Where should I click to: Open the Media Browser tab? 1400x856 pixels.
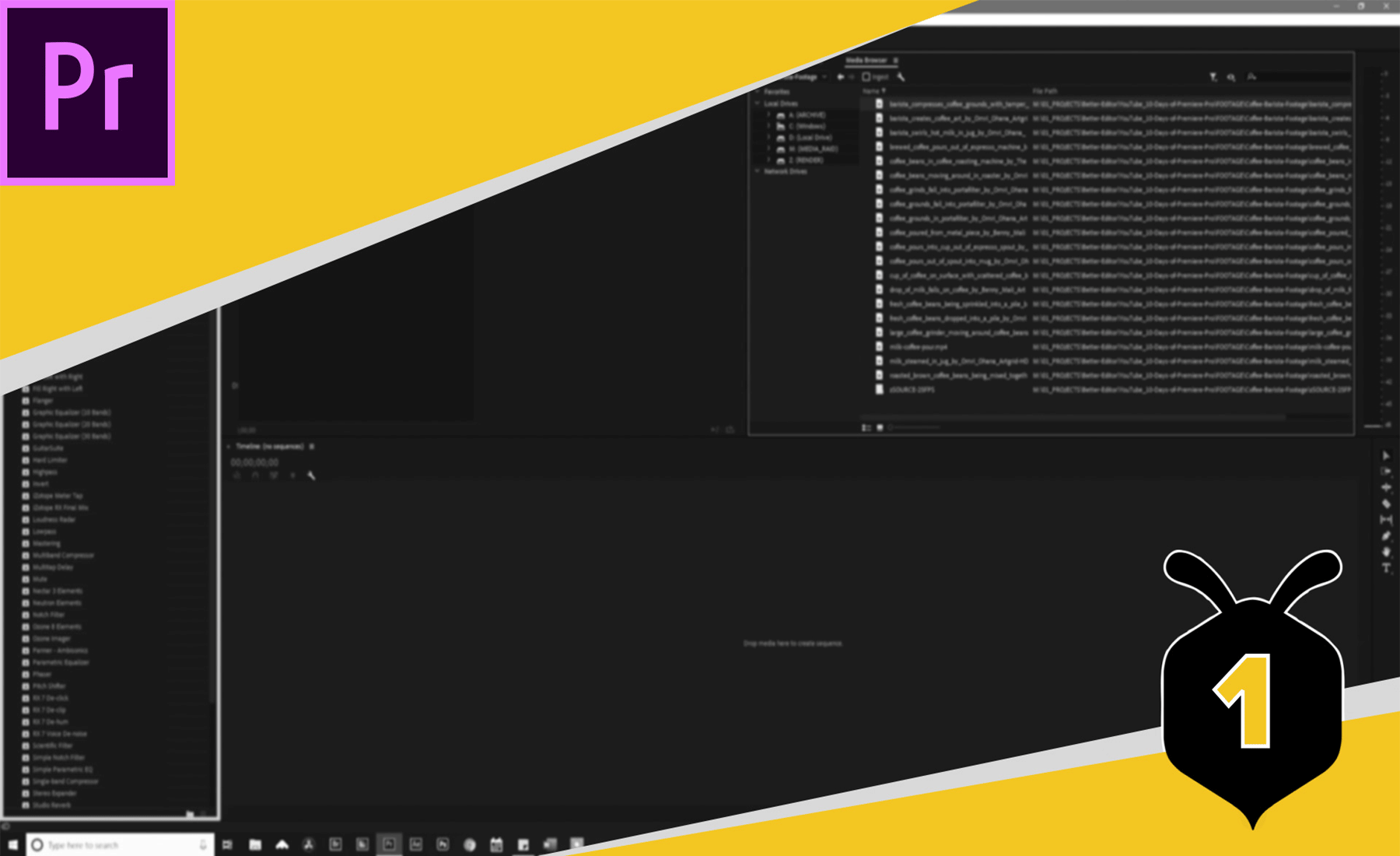(x=866, y=60)
